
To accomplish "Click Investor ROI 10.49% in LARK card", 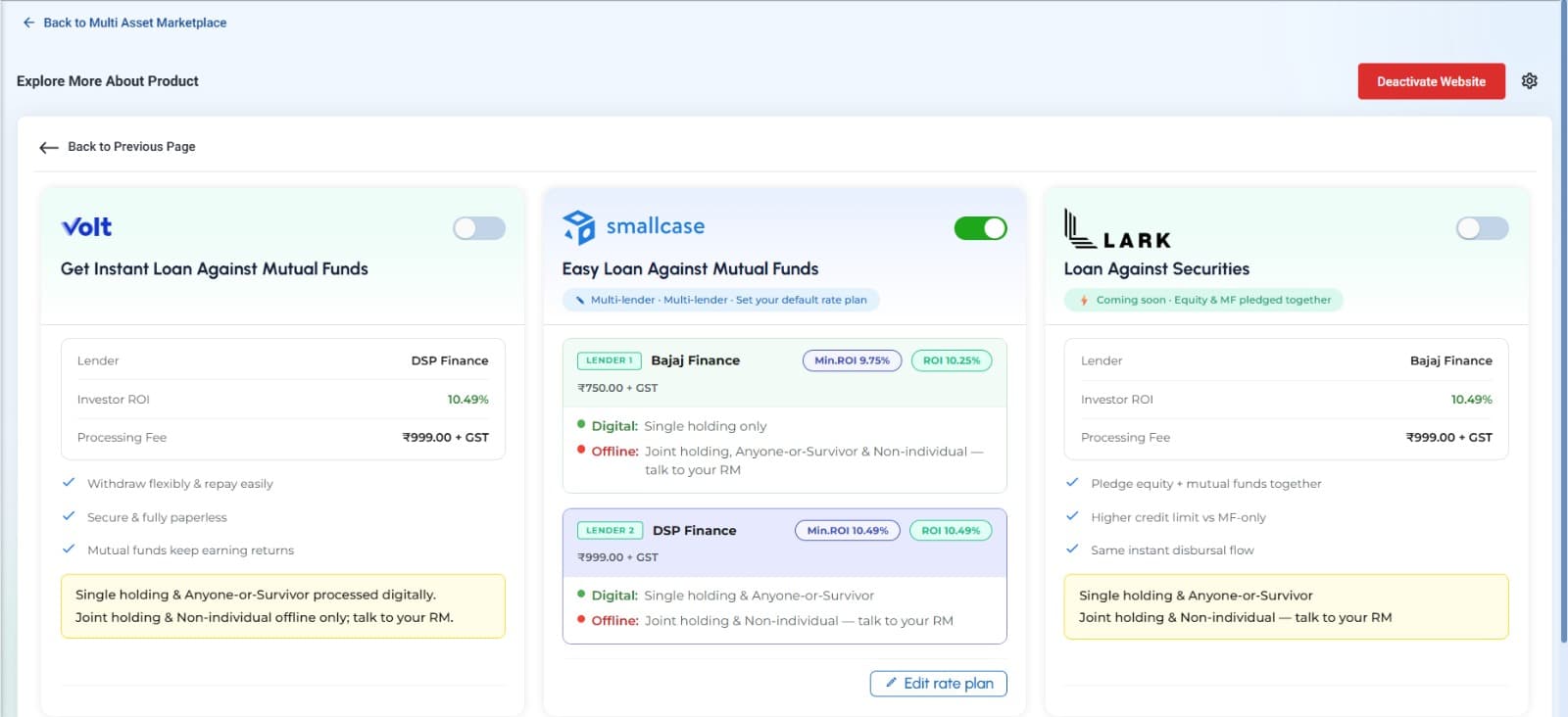I will point(1471,399).
